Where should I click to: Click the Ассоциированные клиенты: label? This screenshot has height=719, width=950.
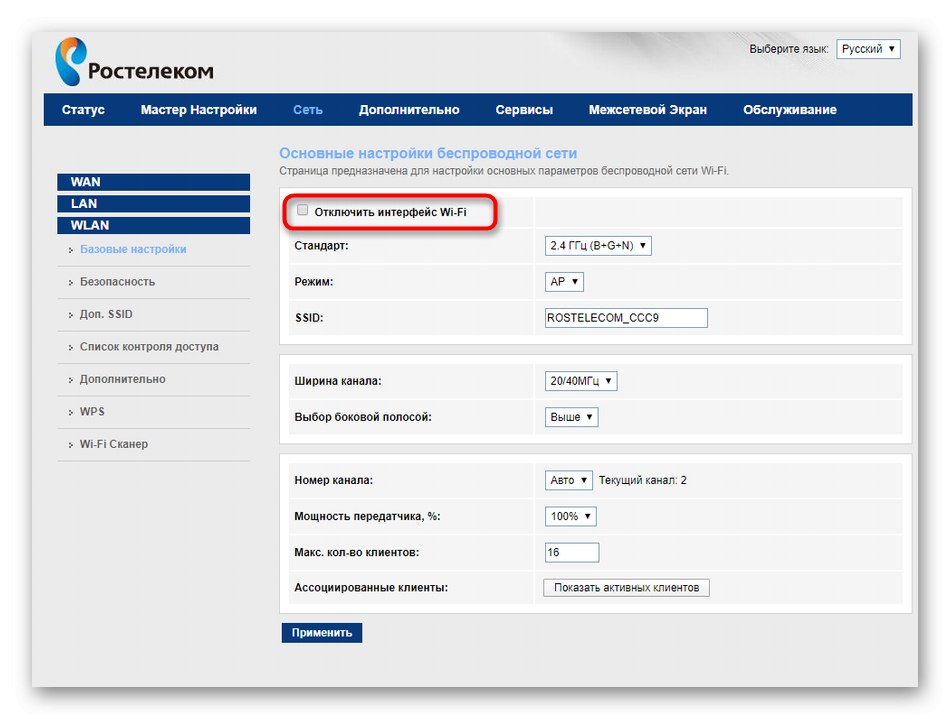point(371,588)
